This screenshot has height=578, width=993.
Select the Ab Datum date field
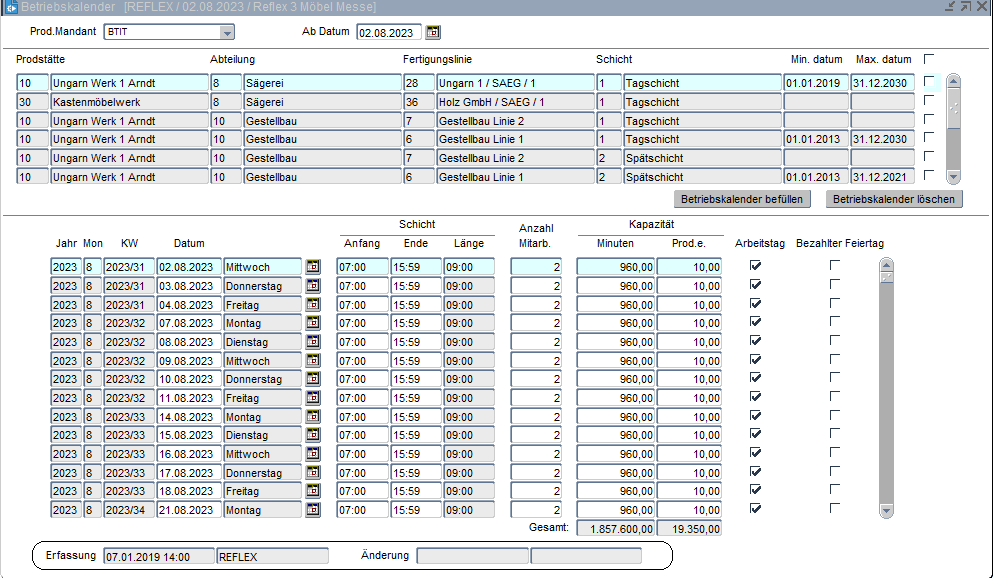click(388, 32)
